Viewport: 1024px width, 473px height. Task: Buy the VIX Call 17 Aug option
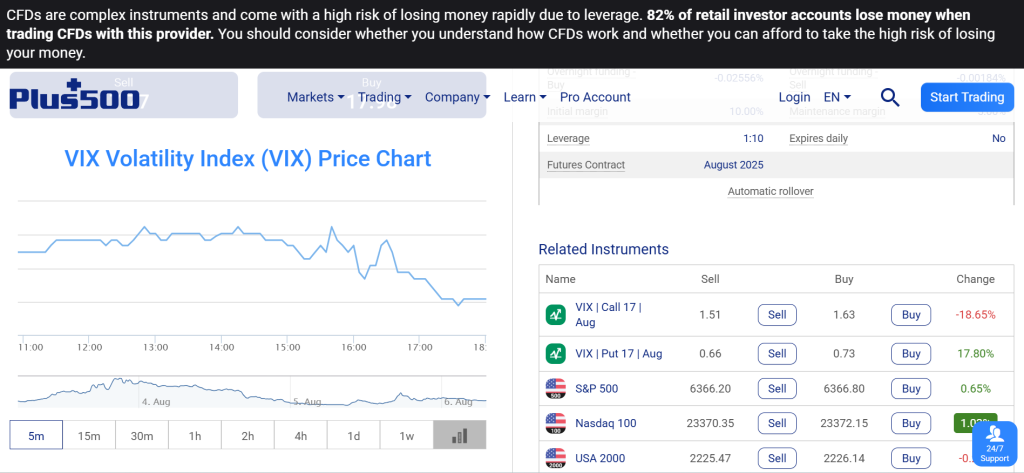pos(911,314)
